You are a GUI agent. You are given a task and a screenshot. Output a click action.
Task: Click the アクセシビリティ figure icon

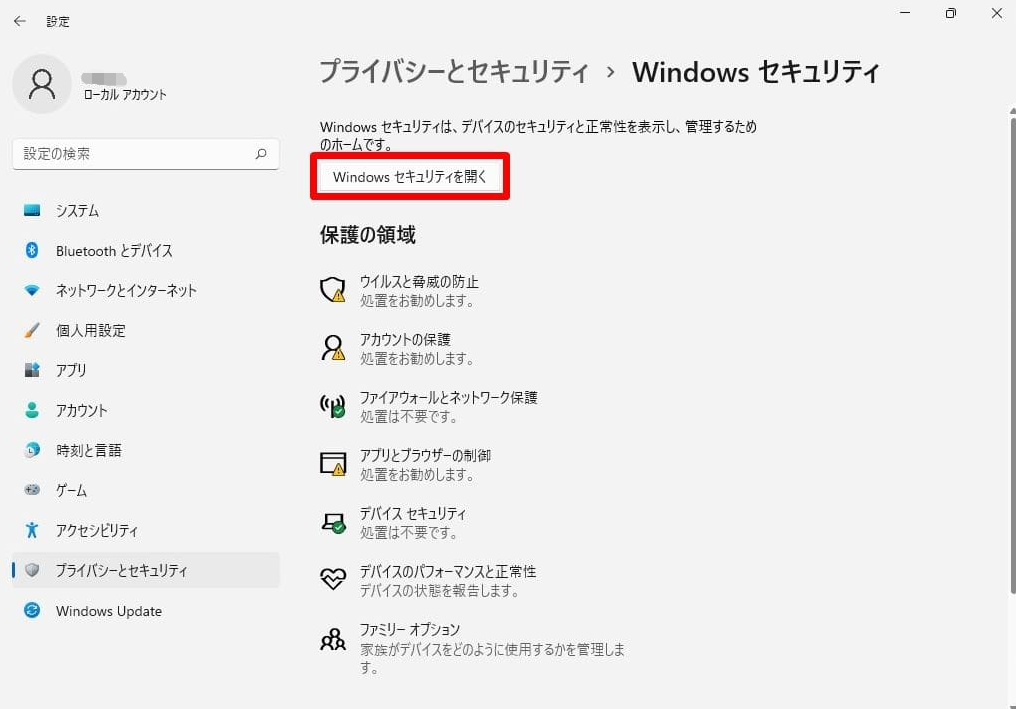point(32,530)
